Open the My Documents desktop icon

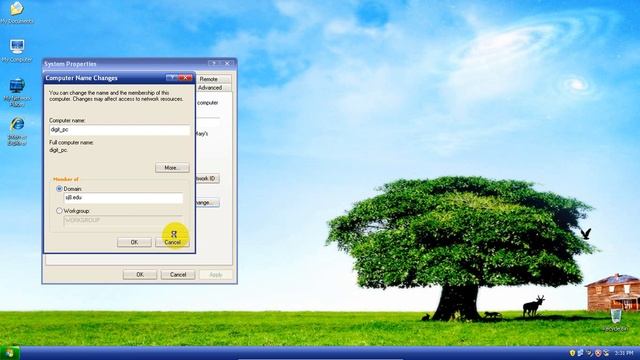coord(16,12)
